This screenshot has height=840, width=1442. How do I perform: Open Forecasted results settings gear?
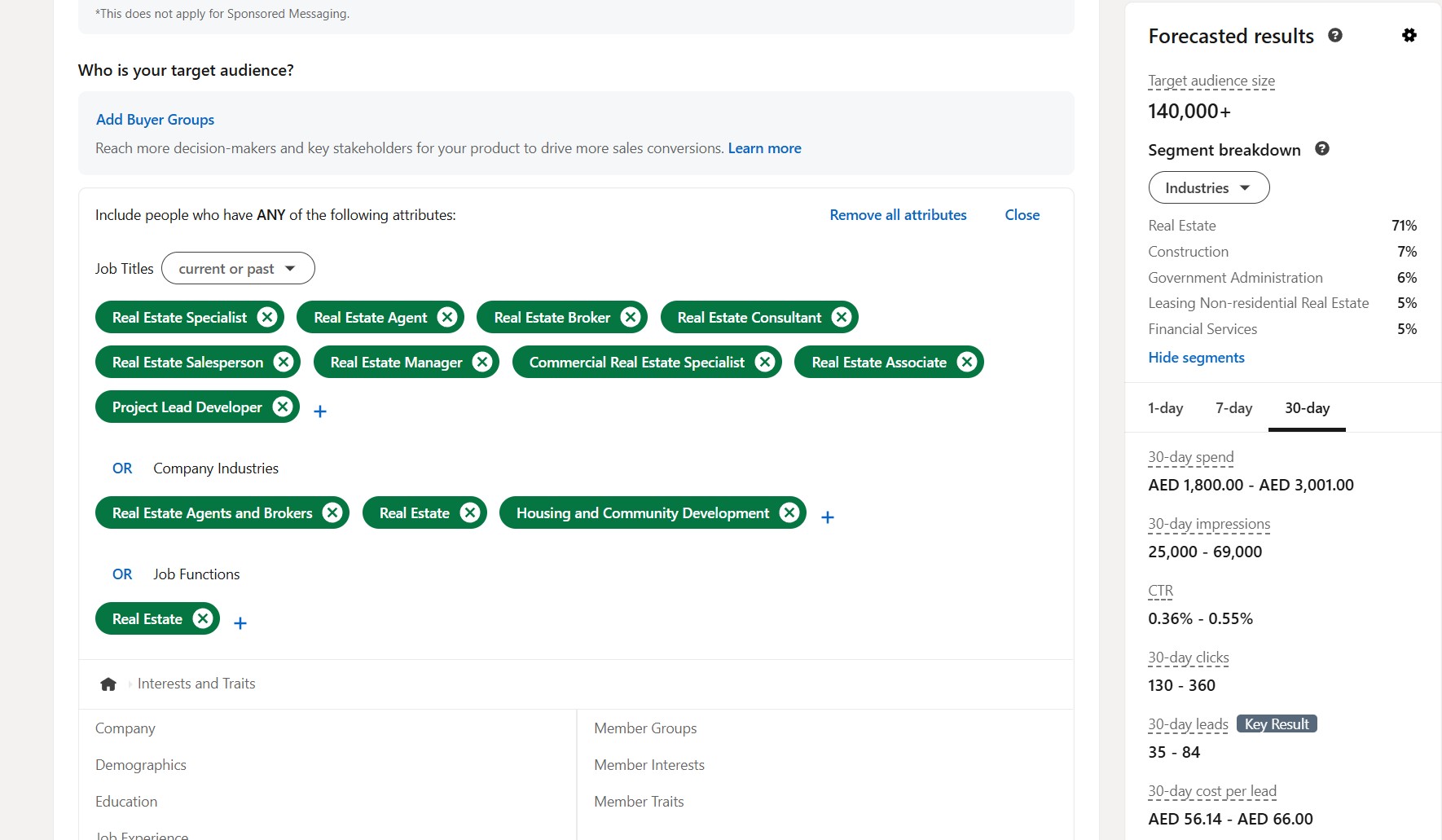(x=1409, y=36)
